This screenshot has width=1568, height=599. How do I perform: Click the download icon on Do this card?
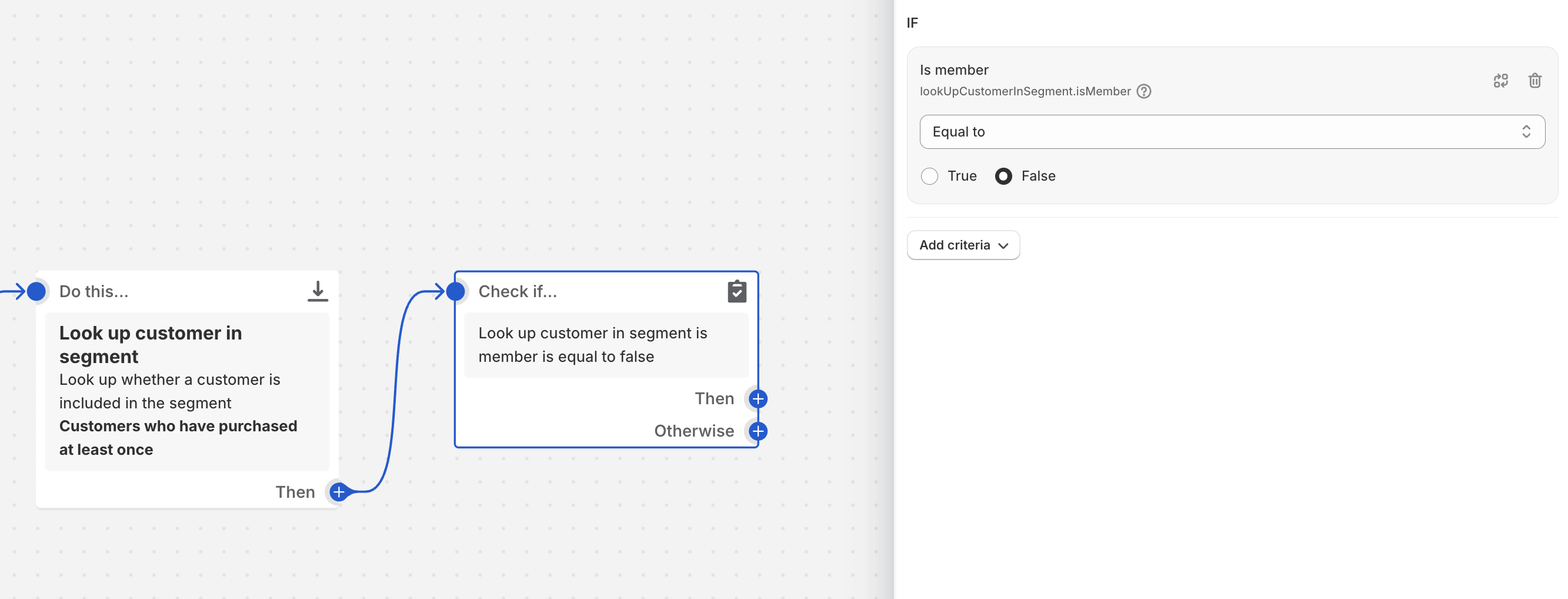317,291
